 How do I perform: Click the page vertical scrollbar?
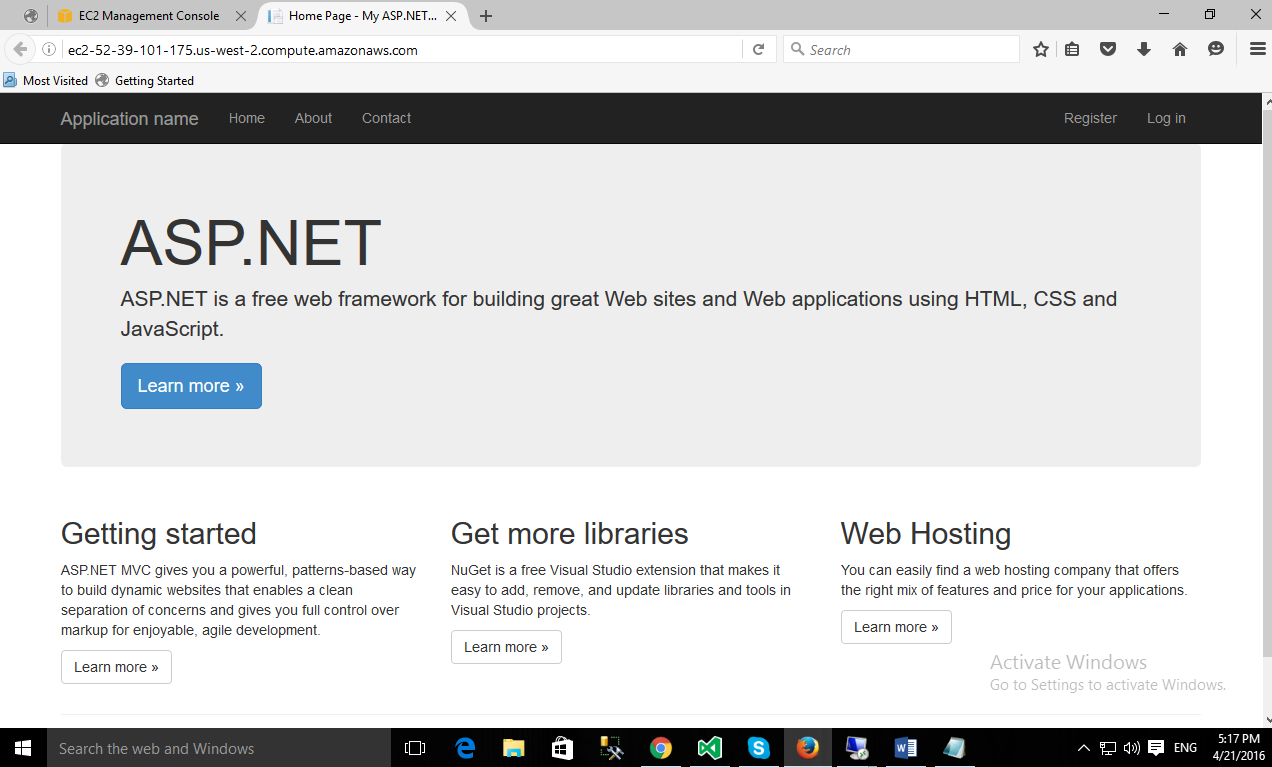[1265, 383]
